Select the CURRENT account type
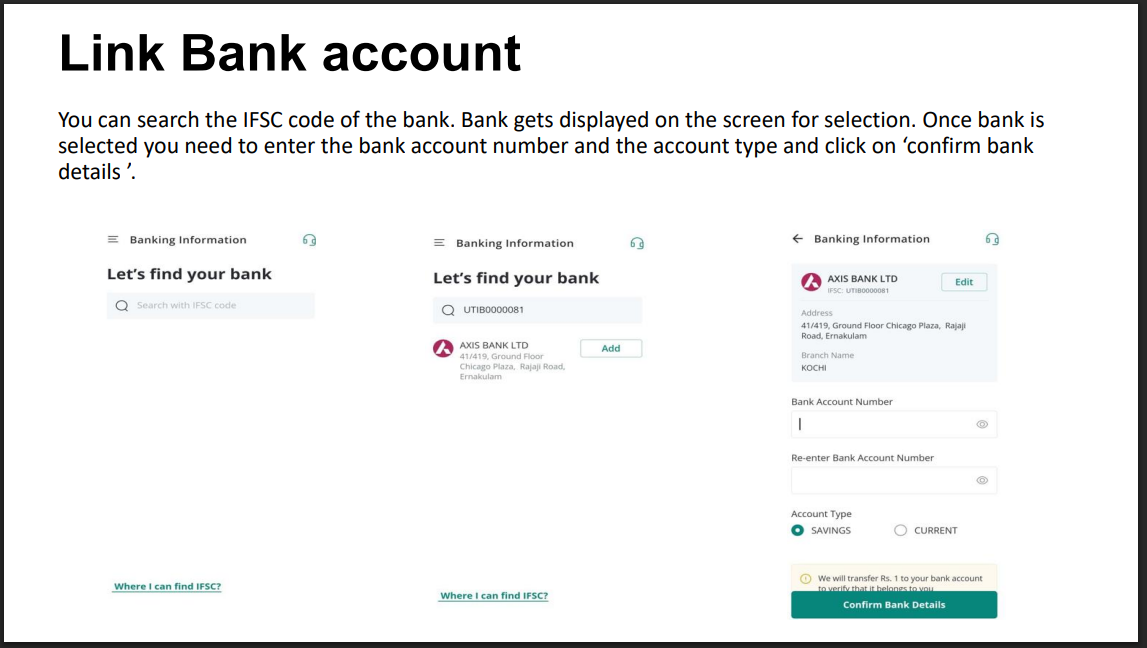This screenshot has width=1147, height=648. click(900, 530)
